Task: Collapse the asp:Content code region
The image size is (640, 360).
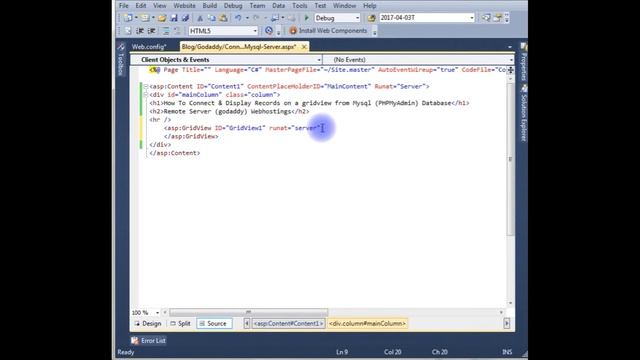Action: [146, 87]
